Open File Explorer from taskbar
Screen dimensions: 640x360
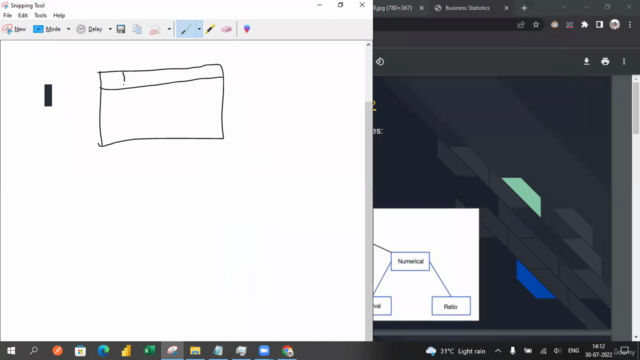[x=195, y=351]
